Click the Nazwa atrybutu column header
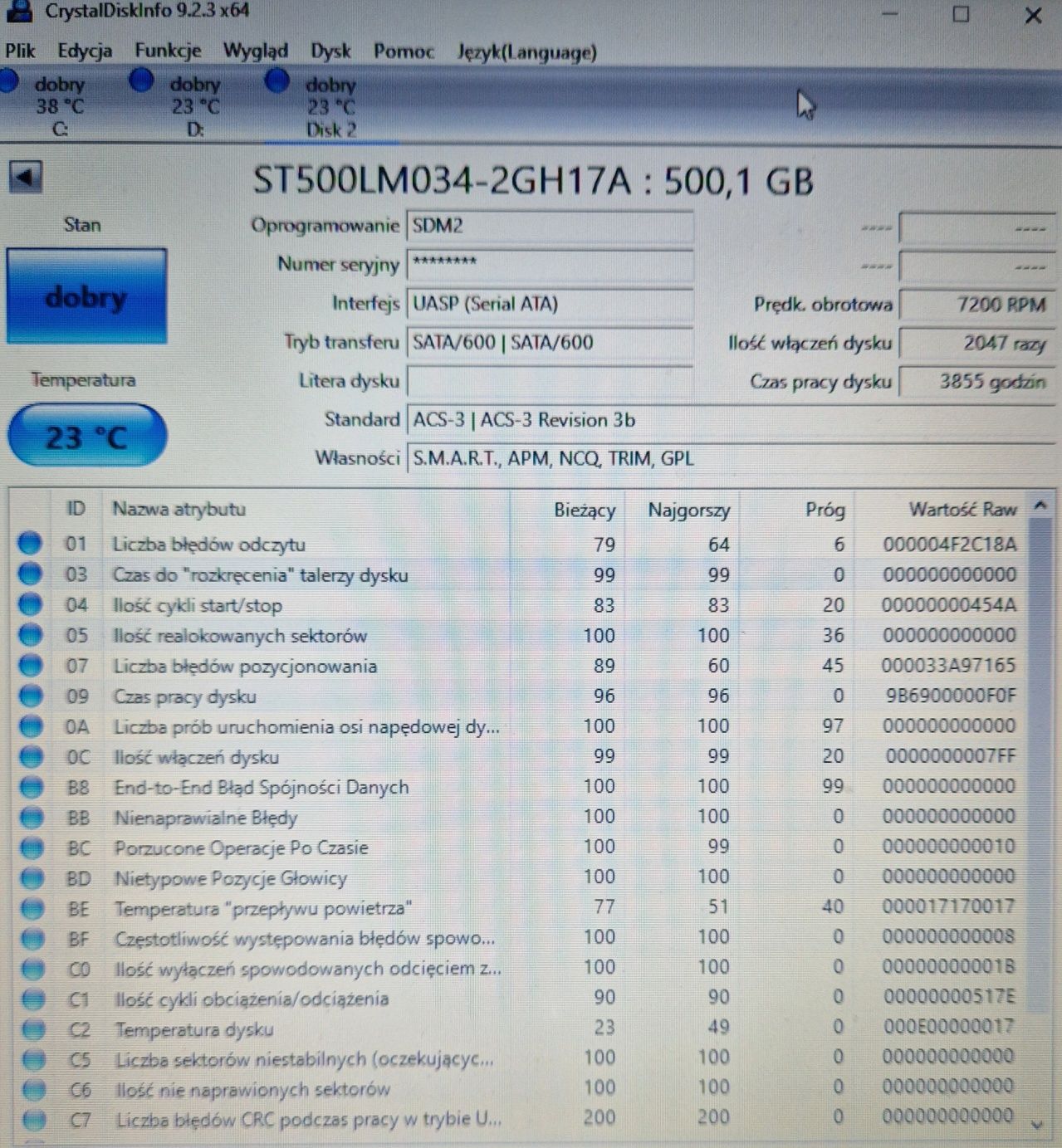Viewport: 1062px width, 1148px height. tap(306, 509)
